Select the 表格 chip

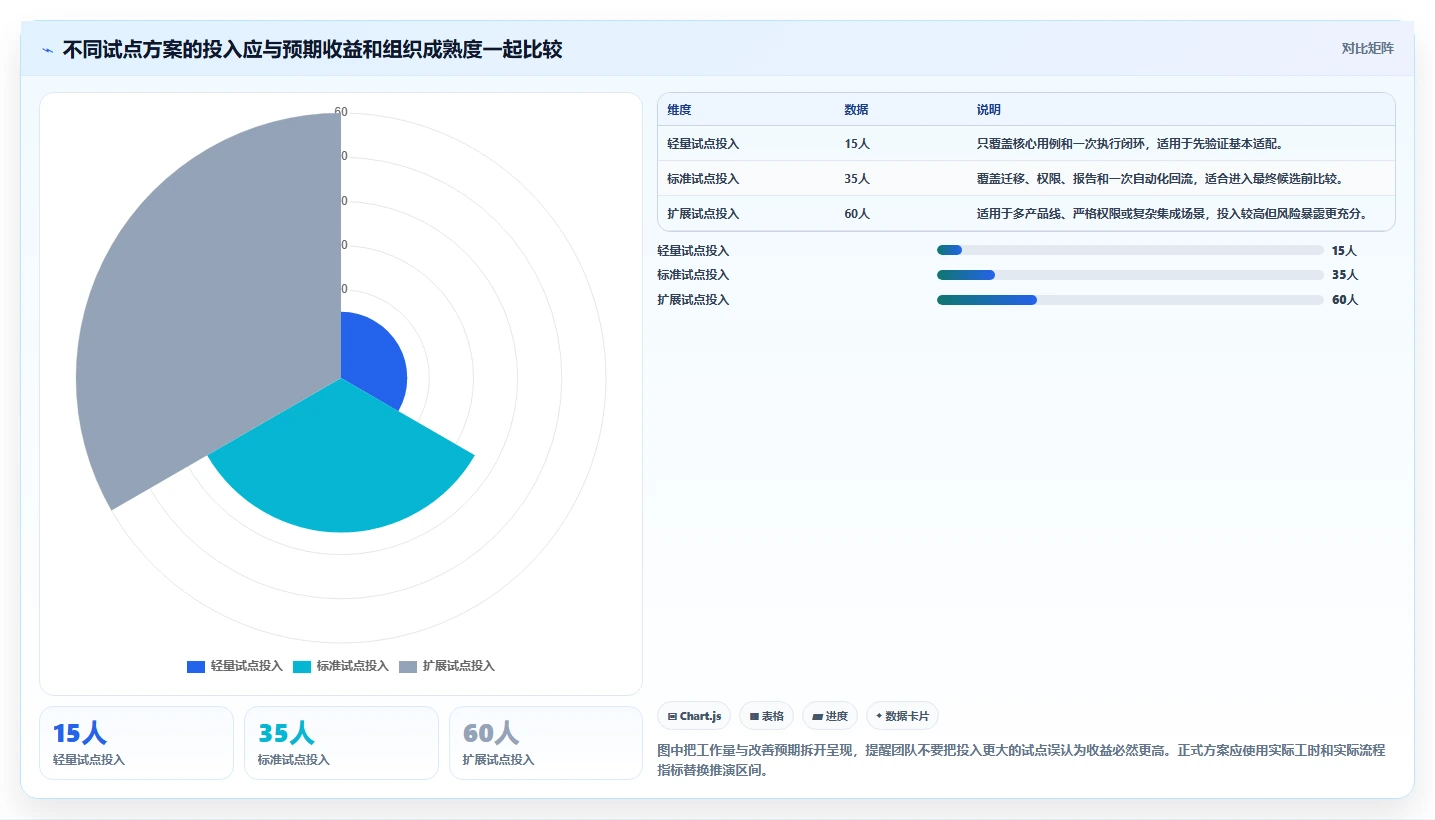point(766,716)
